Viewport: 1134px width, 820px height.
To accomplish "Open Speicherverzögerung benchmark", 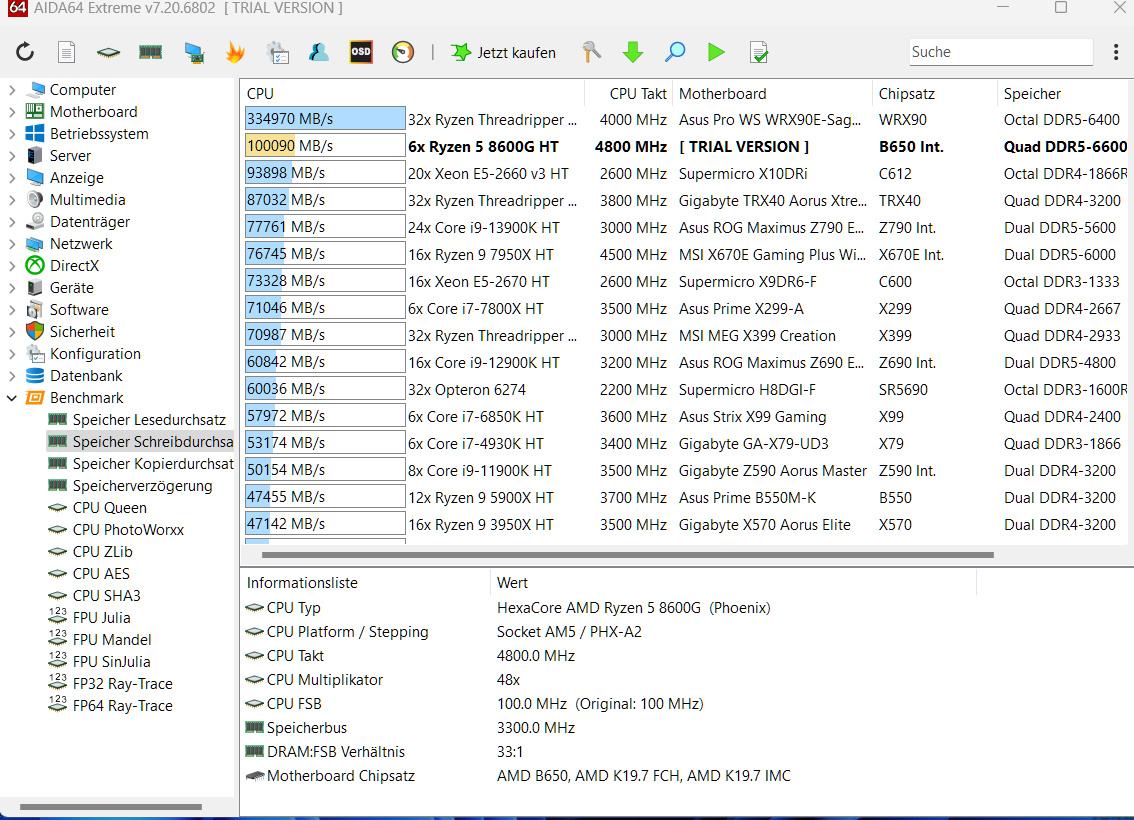I will (x=142, y=486).
